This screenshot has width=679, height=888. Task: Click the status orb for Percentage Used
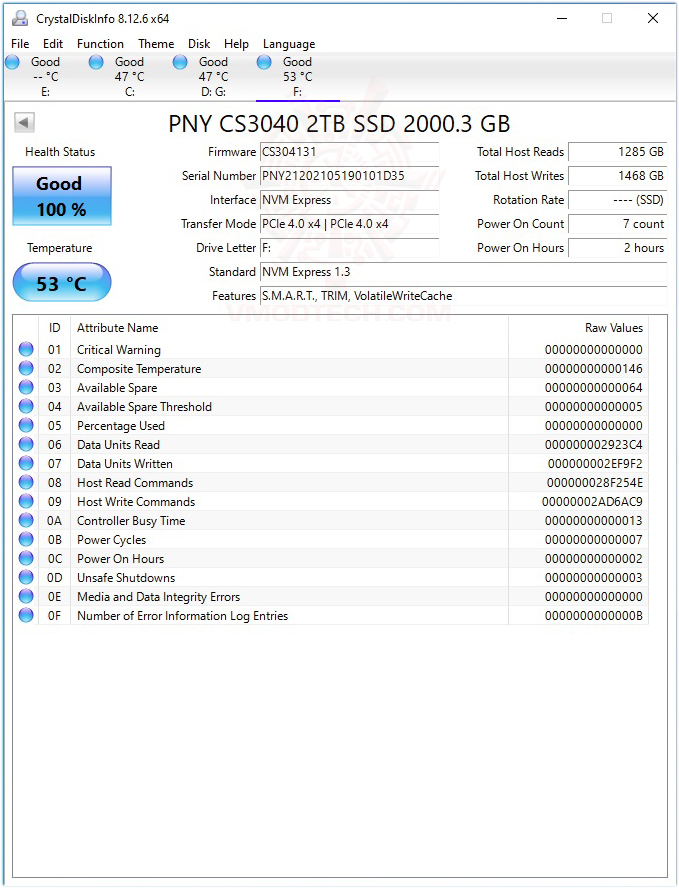pos(26,425)
